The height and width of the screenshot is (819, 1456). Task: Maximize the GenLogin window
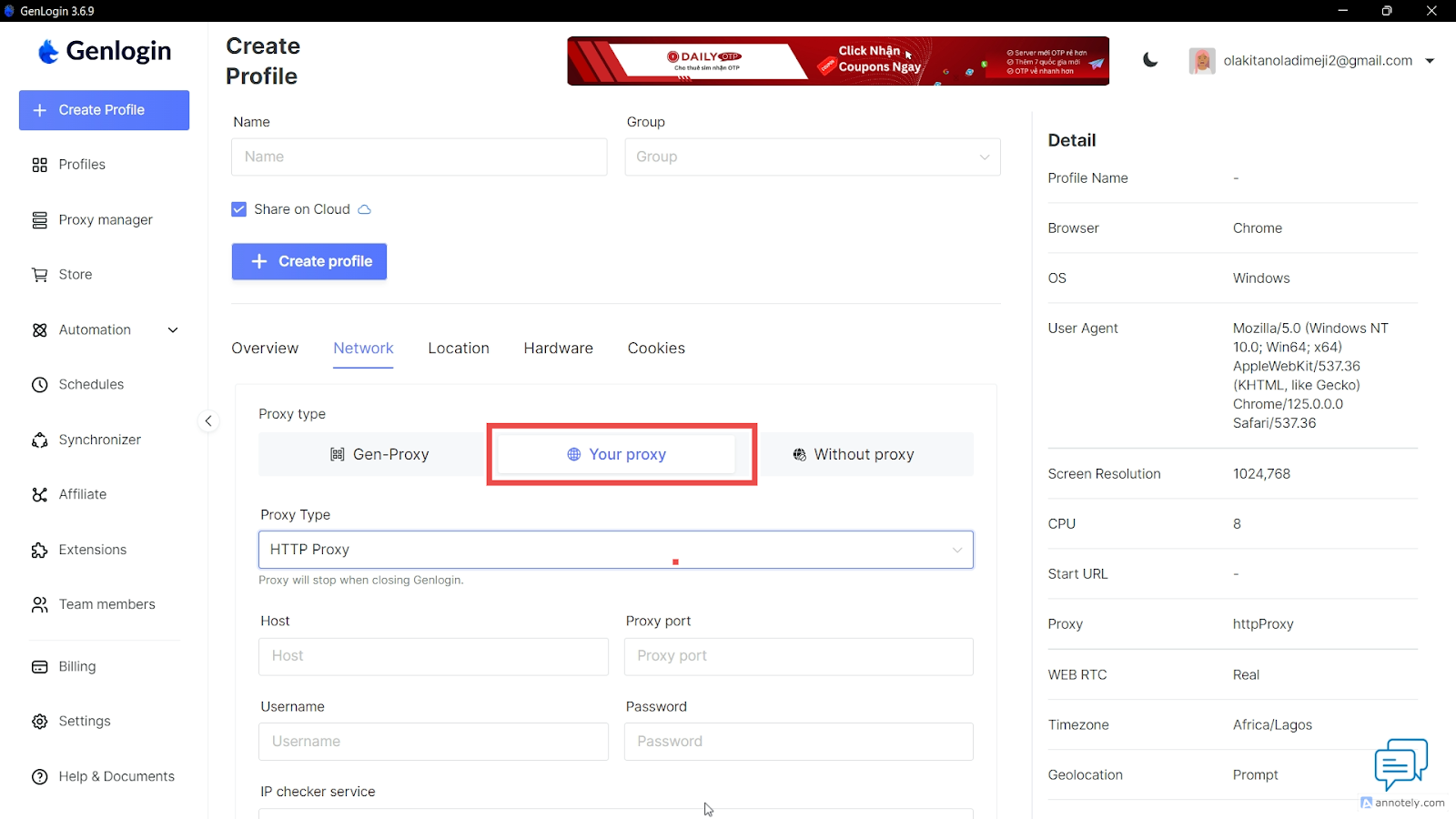[x=1387, y=11]
